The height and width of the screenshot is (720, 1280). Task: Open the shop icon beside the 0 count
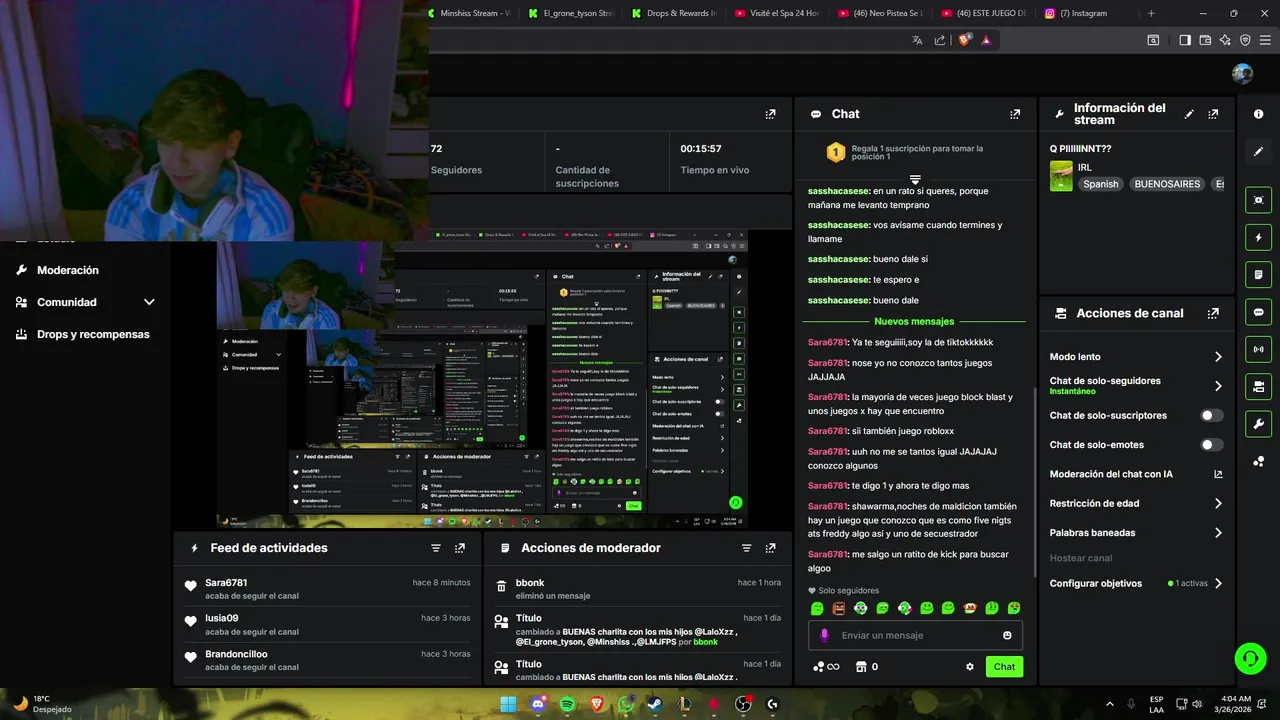coord(859,667)
